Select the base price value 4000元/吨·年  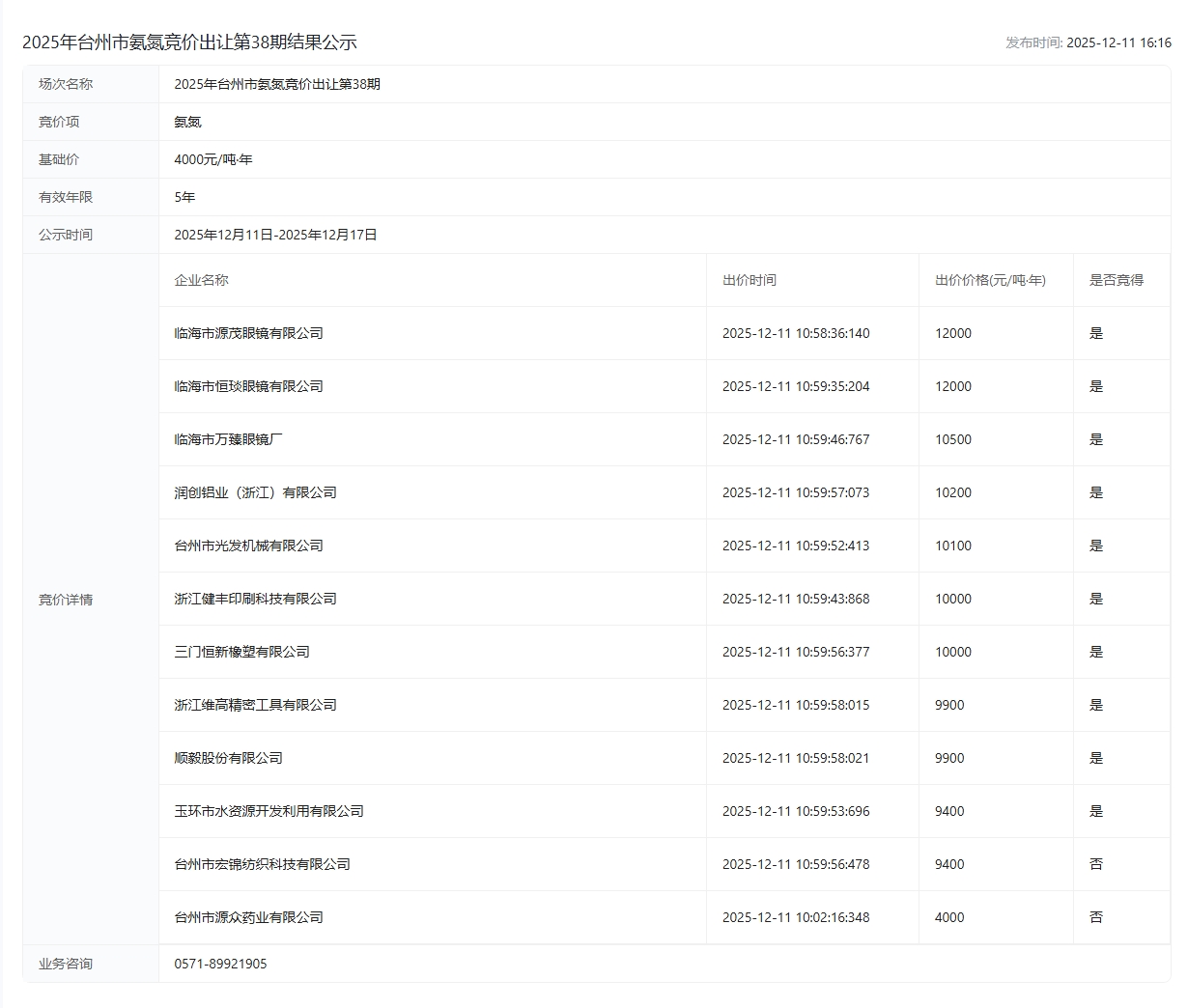212,159
